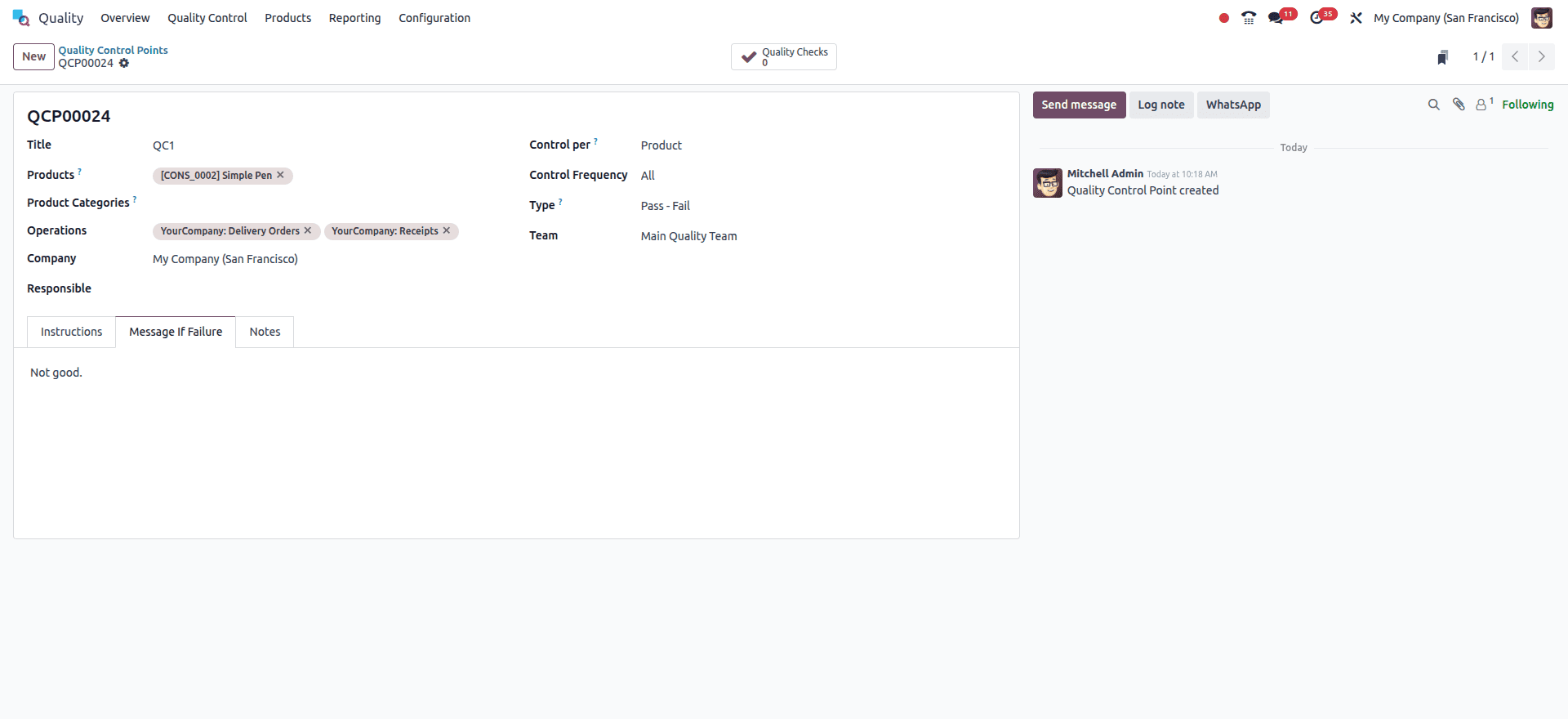Click the bookmark icon near the pager

[x=1442, y=56]
